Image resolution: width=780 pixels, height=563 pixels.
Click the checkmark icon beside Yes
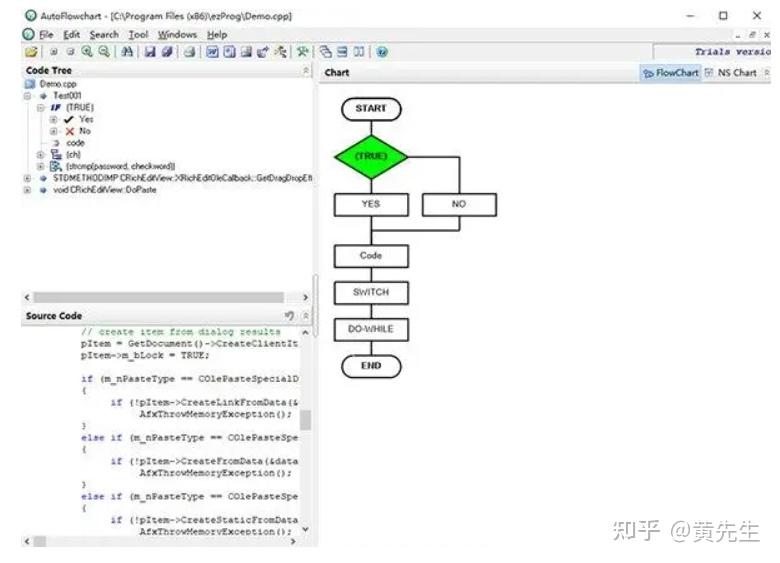coord(69,119)
